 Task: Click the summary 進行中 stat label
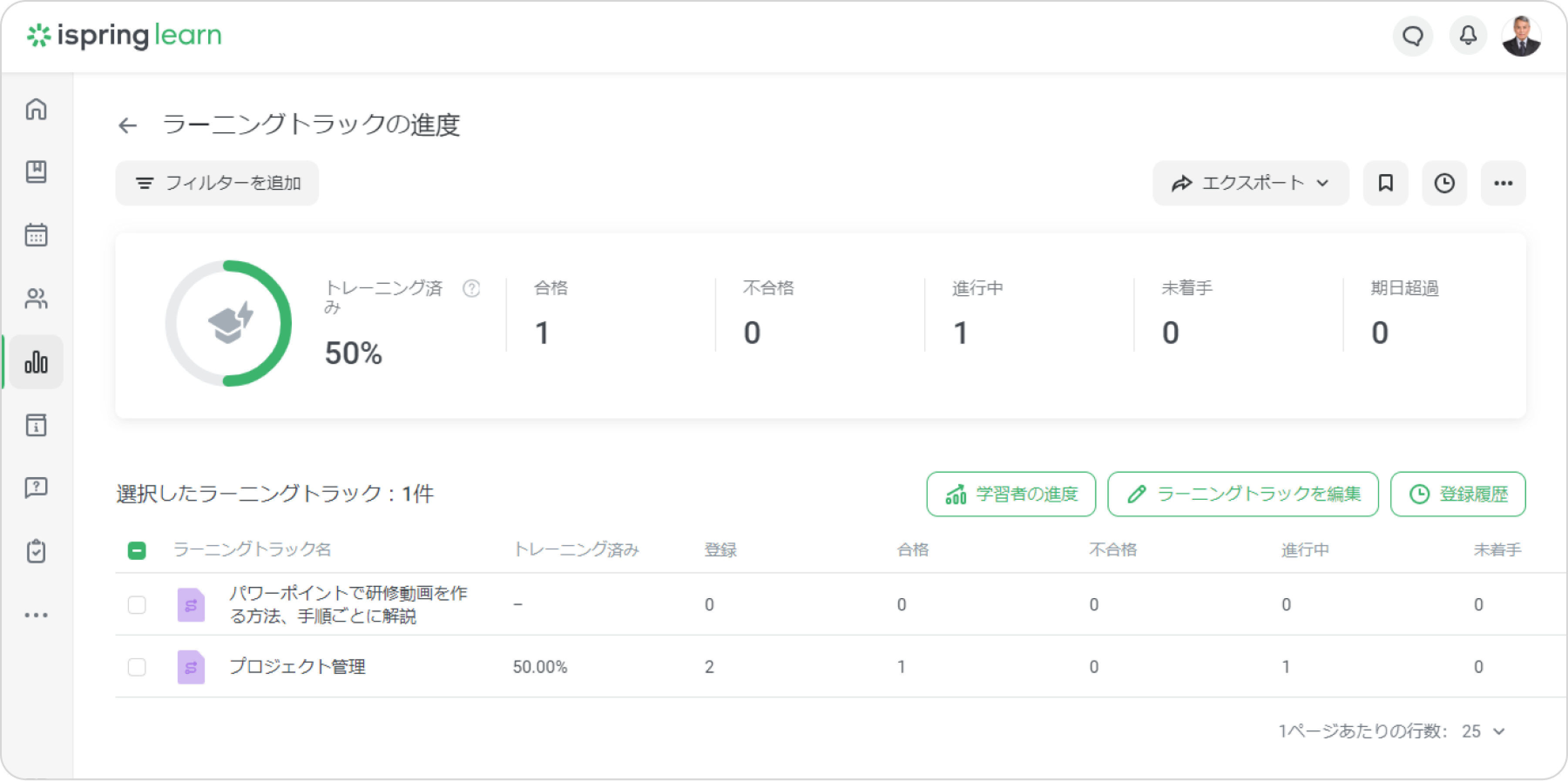pos(977,288)
